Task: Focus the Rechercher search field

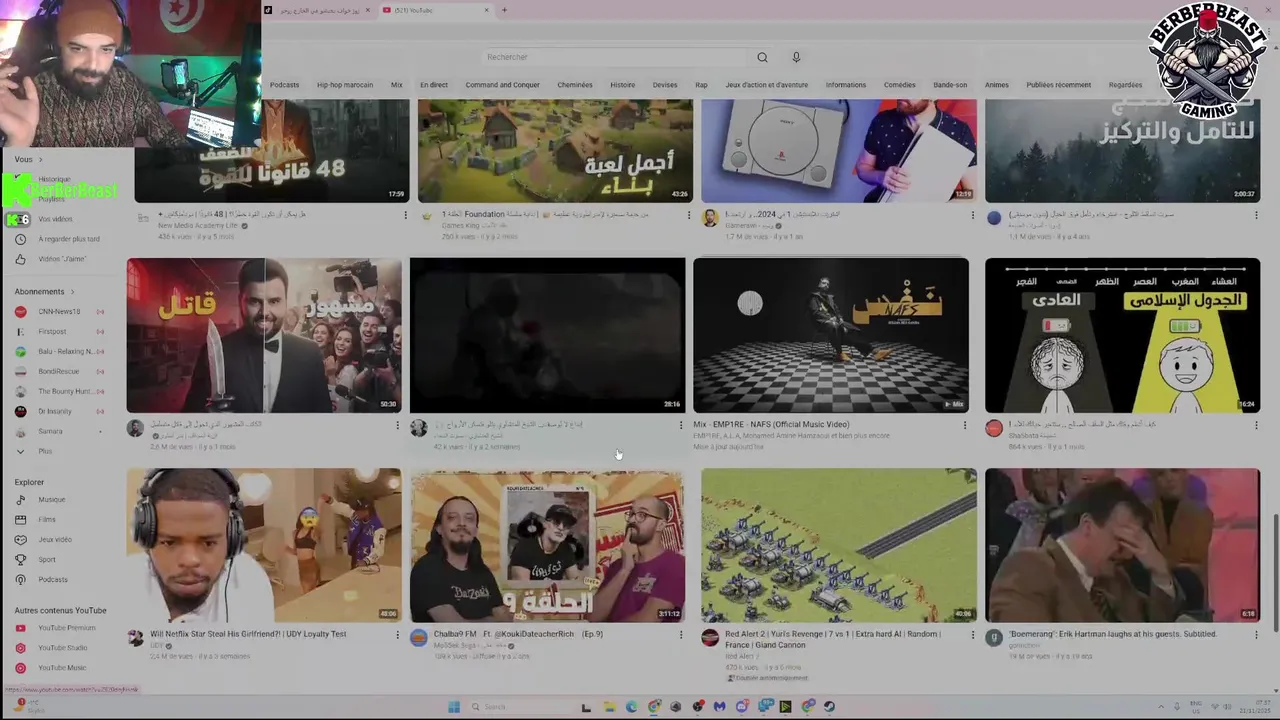Action: coord(615,57)
